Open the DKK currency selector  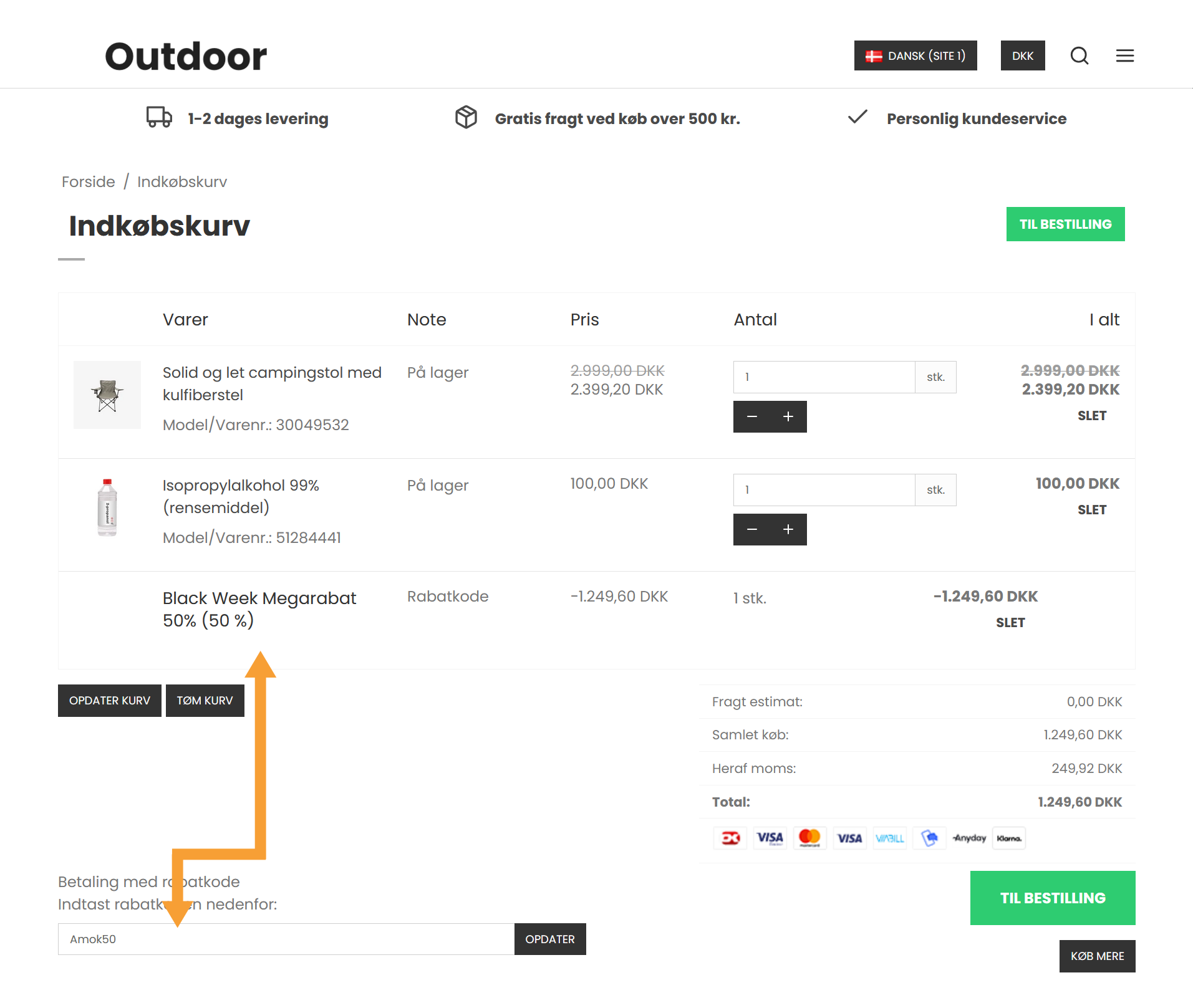click(x=1022, y=56)
